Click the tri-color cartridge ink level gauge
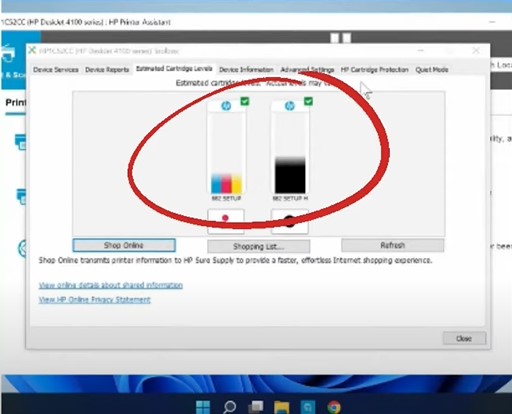This screenshot has width=512, height=414. (226, 154)
